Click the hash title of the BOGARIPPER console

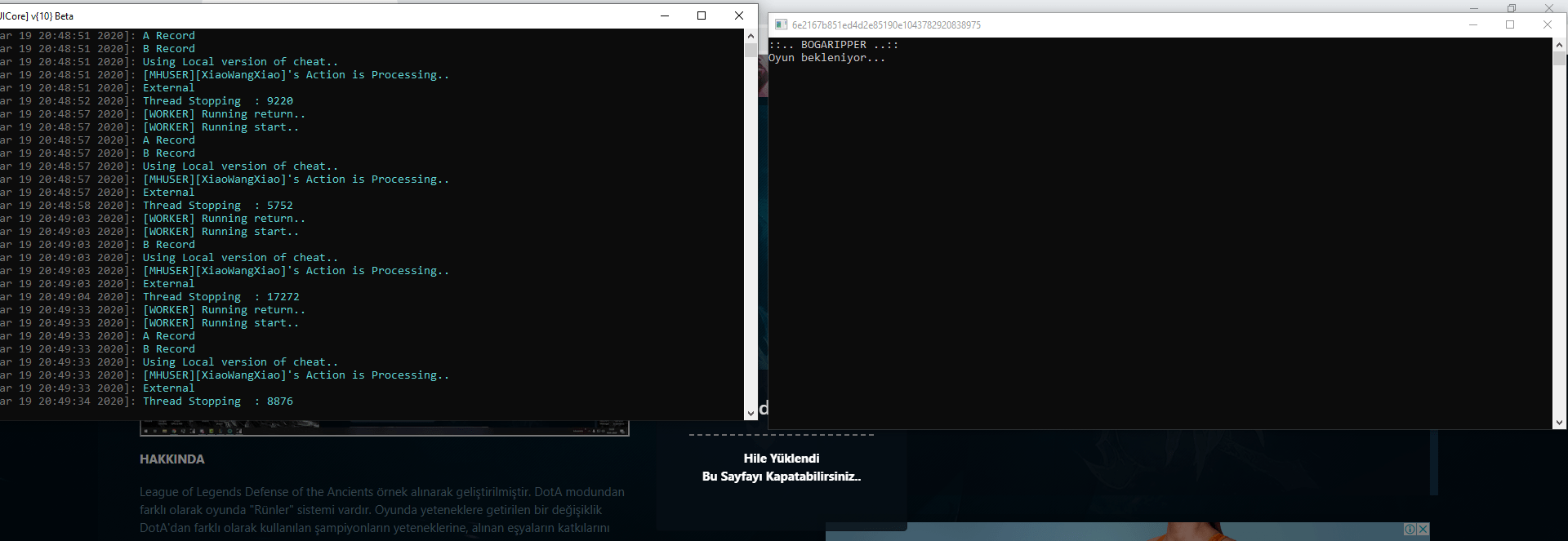tap(886, 25)
